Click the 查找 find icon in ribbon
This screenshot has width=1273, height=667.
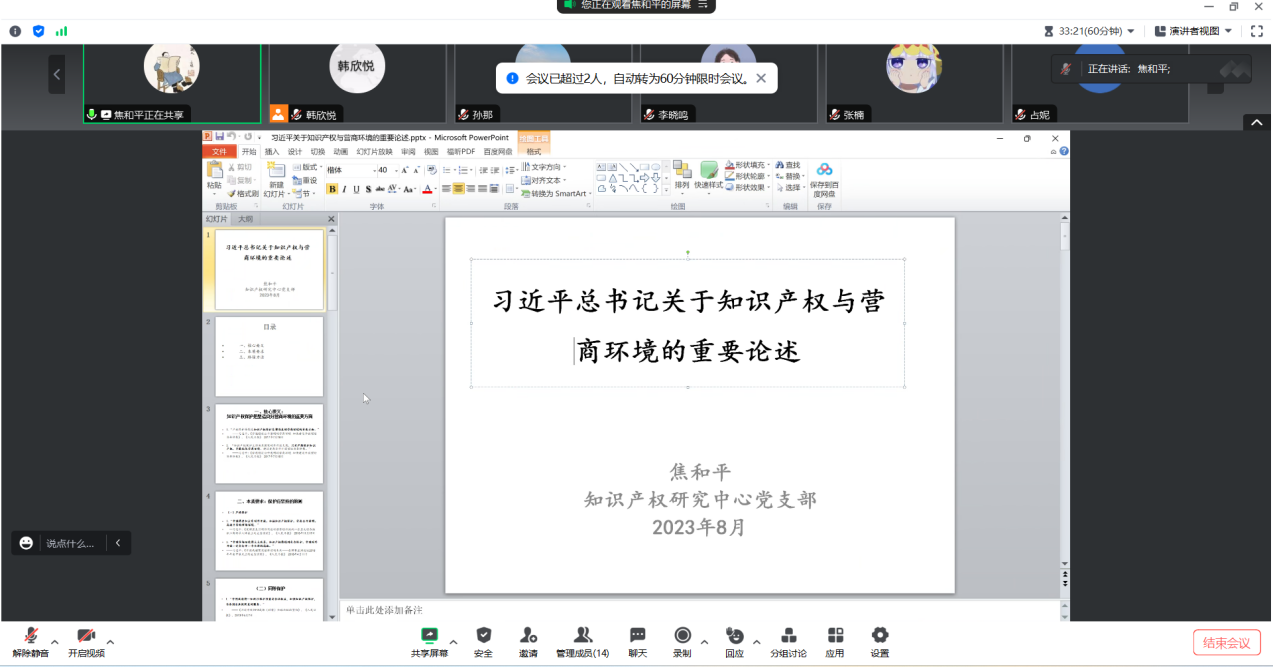[788, 165]
